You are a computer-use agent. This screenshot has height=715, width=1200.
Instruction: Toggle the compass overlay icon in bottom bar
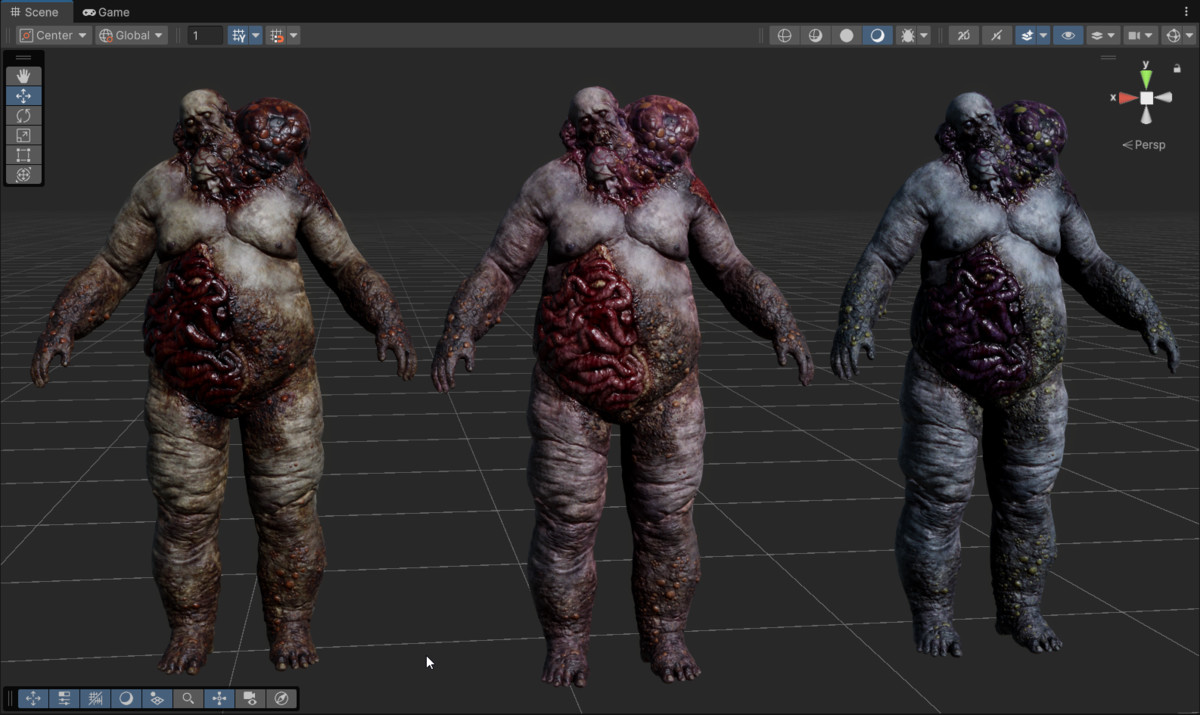click(x=281, y=699)
